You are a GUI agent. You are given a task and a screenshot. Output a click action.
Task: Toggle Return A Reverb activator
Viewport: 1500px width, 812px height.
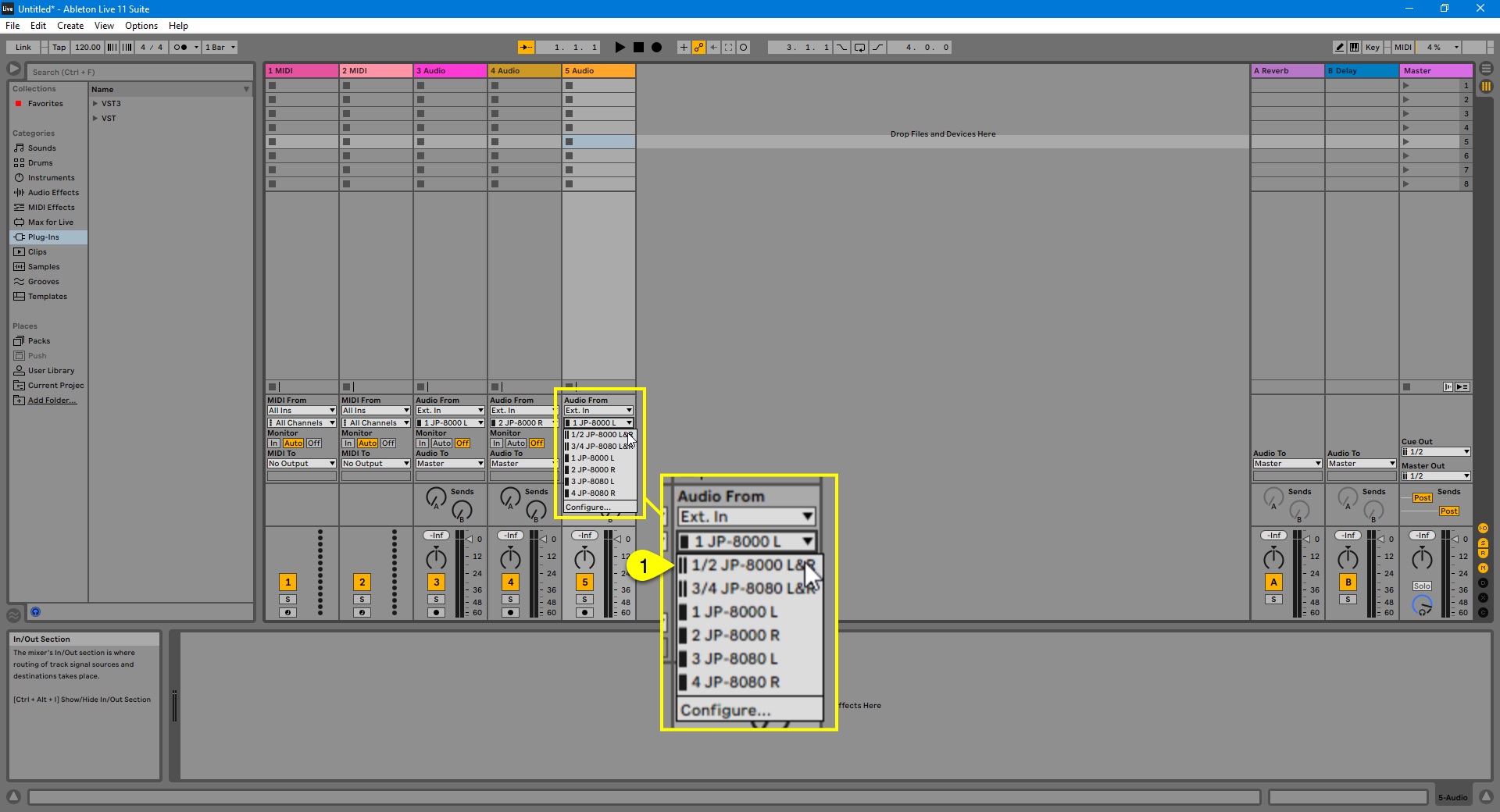[x=1273, y=582]
